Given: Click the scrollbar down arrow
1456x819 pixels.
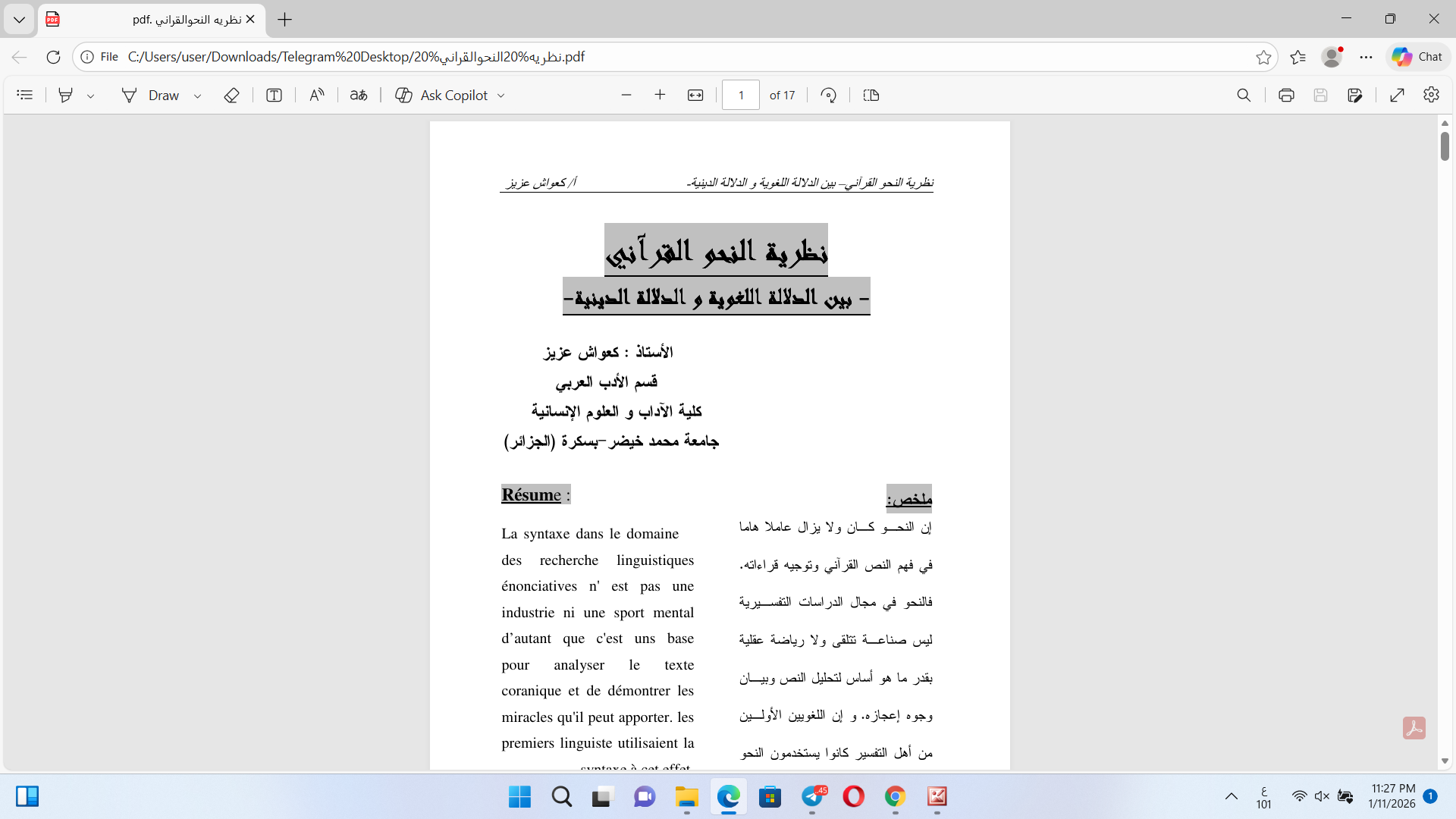Looking at the screenshot, I should [1445, 761].
